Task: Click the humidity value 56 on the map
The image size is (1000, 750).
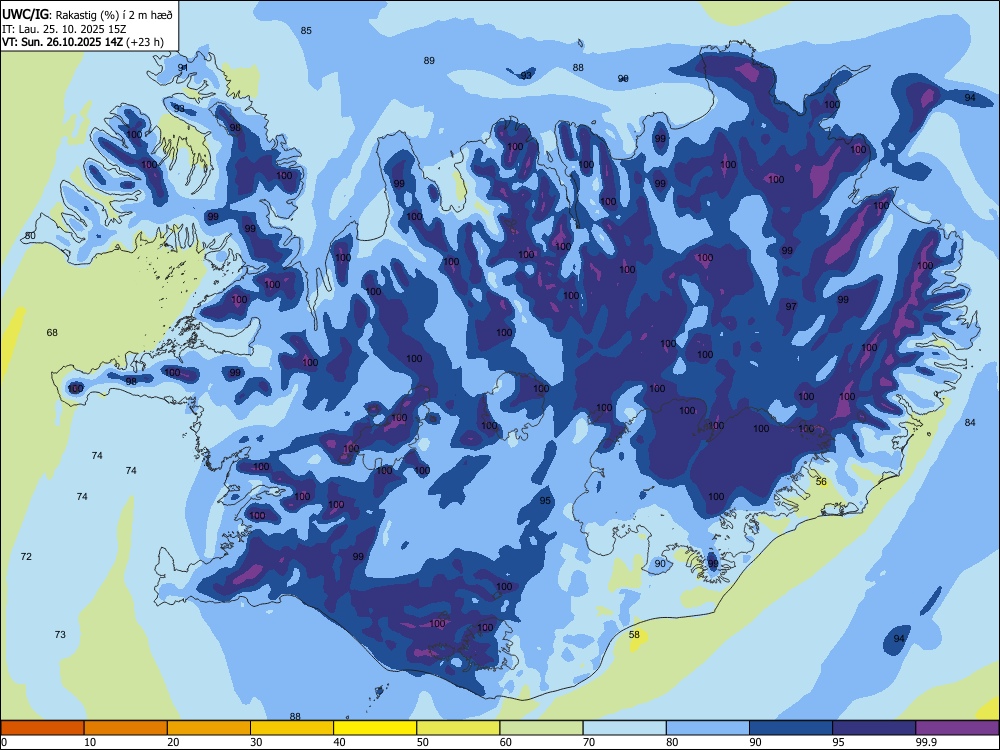Action: pos(821,482)
